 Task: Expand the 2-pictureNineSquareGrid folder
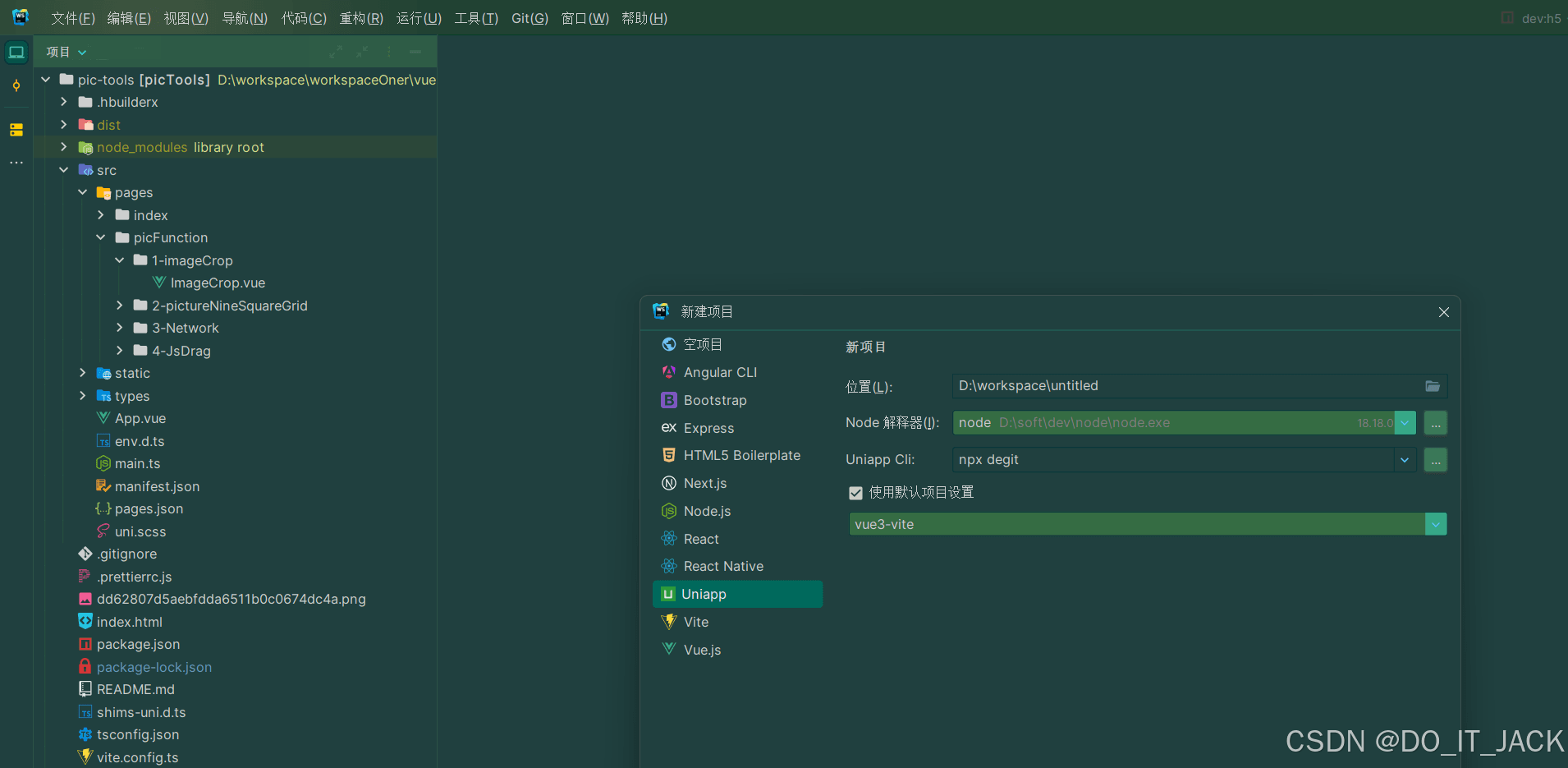tap(120, 306)
